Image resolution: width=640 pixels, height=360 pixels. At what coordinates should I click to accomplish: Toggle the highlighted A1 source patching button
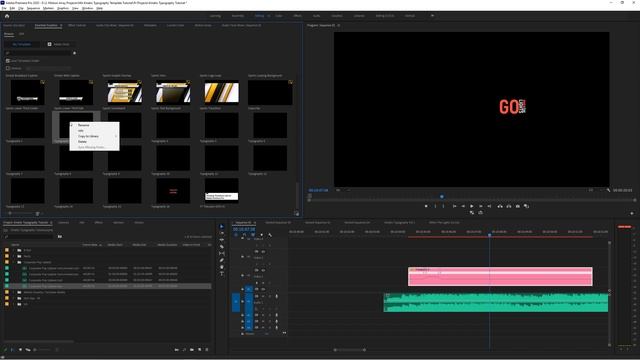pyautogui.click(x=236, y=302)
